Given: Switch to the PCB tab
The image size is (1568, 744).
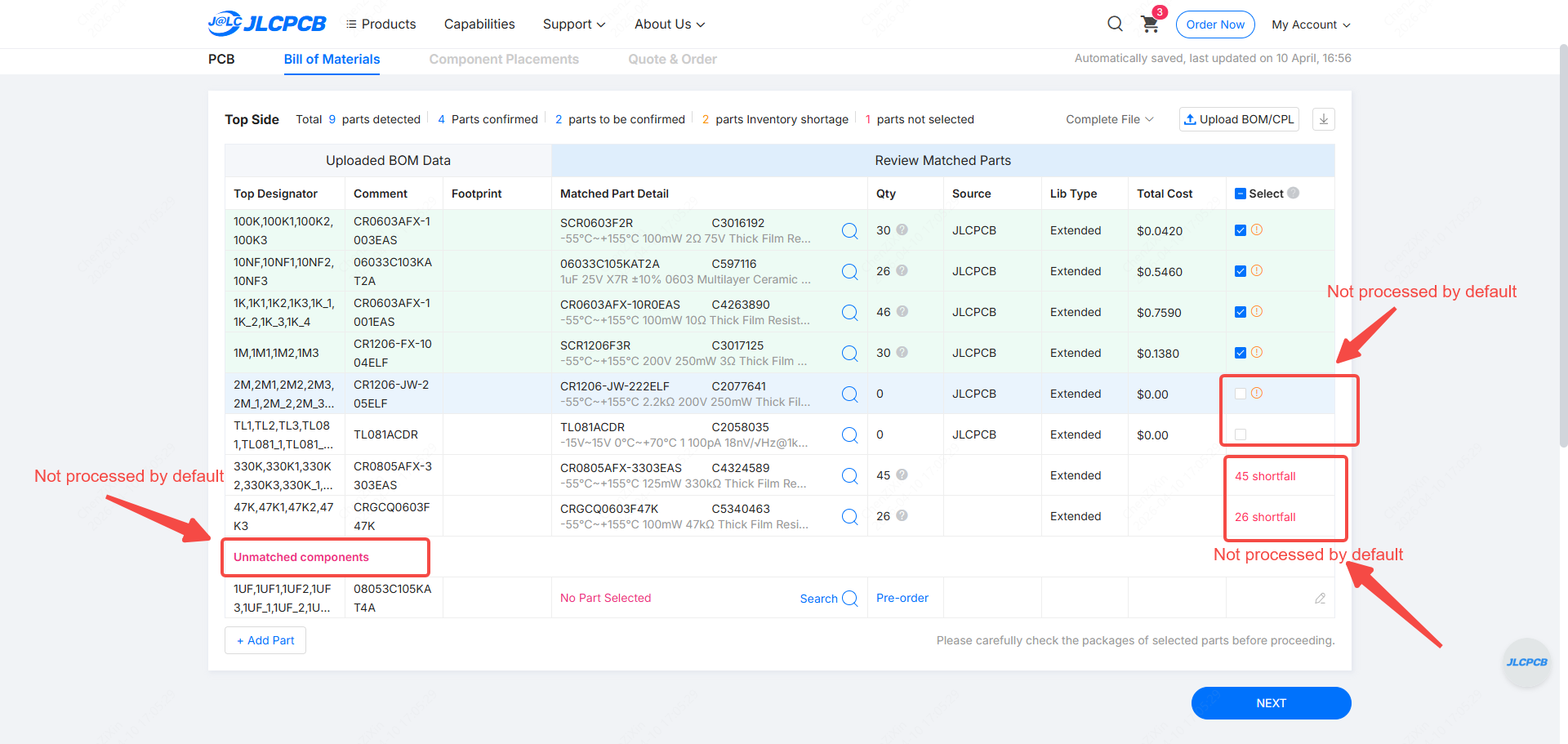Looking at the screenshot, I should (221, 59).
